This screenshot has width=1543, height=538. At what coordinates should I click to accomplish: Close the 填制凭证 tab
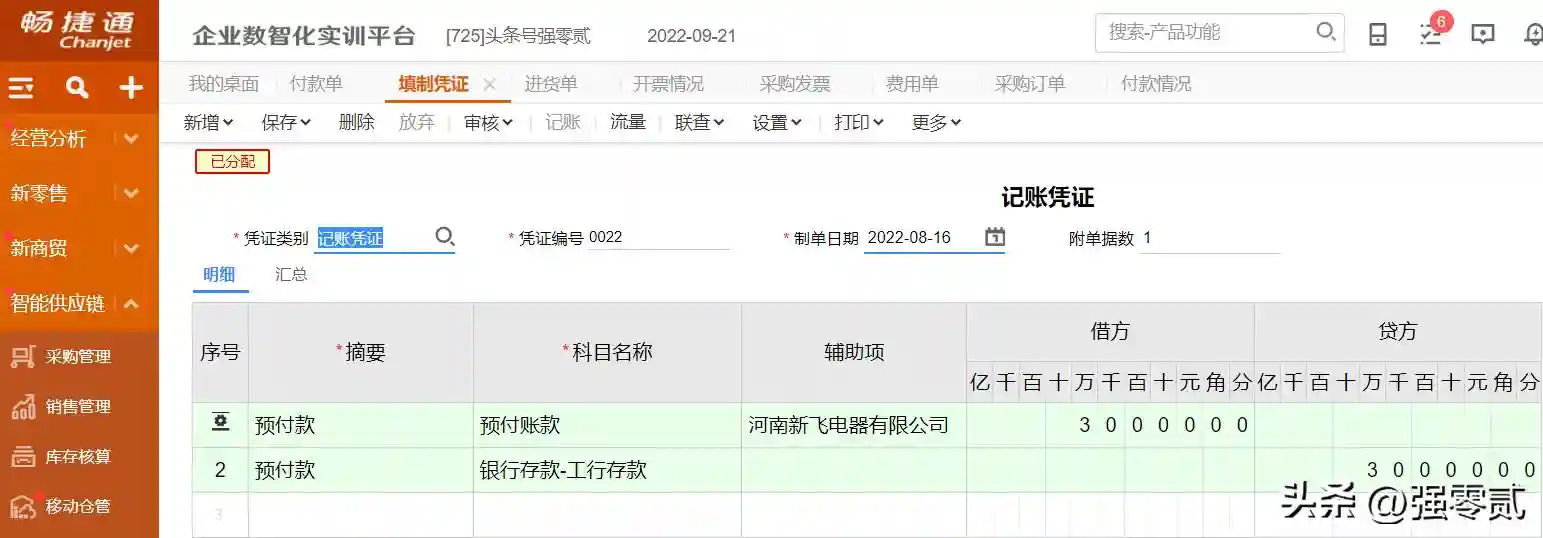489,84
